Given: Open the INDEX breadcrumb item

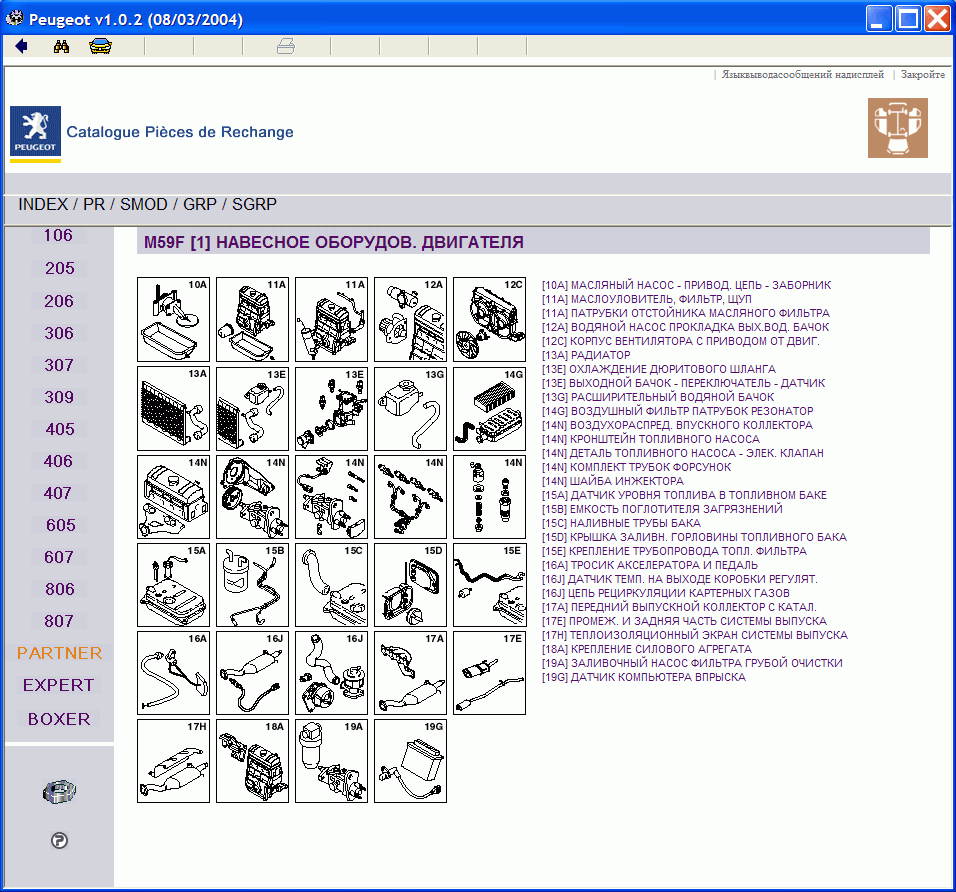Looking at the screenshot, I should click(42, 204).
